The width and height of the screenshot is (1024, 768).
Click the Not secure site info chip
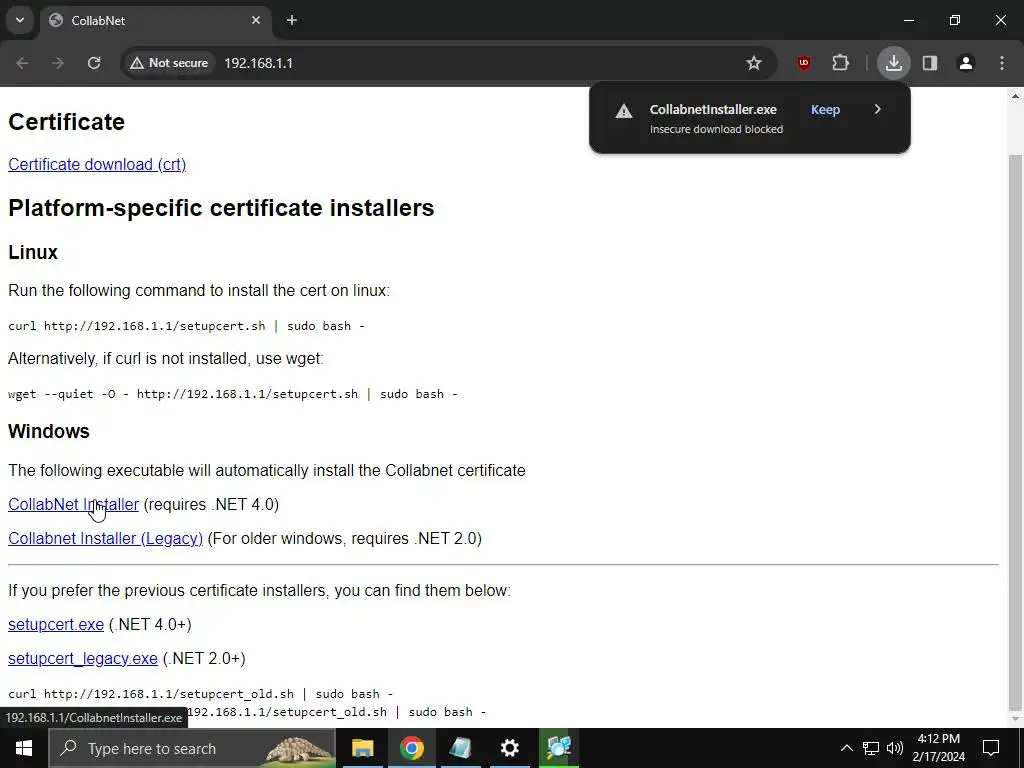169,63
